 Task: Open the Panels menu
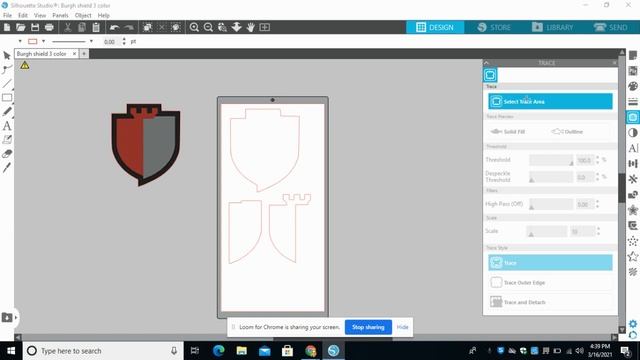[x=60, y=15]
